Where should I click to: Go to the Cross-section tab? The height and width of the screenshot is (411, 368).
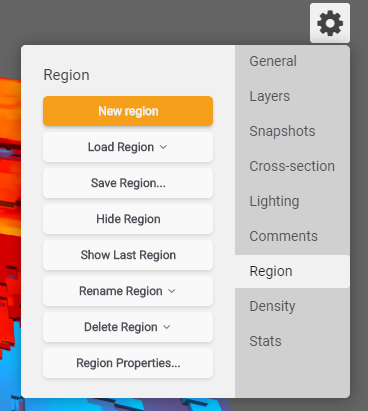coord(292,166)
